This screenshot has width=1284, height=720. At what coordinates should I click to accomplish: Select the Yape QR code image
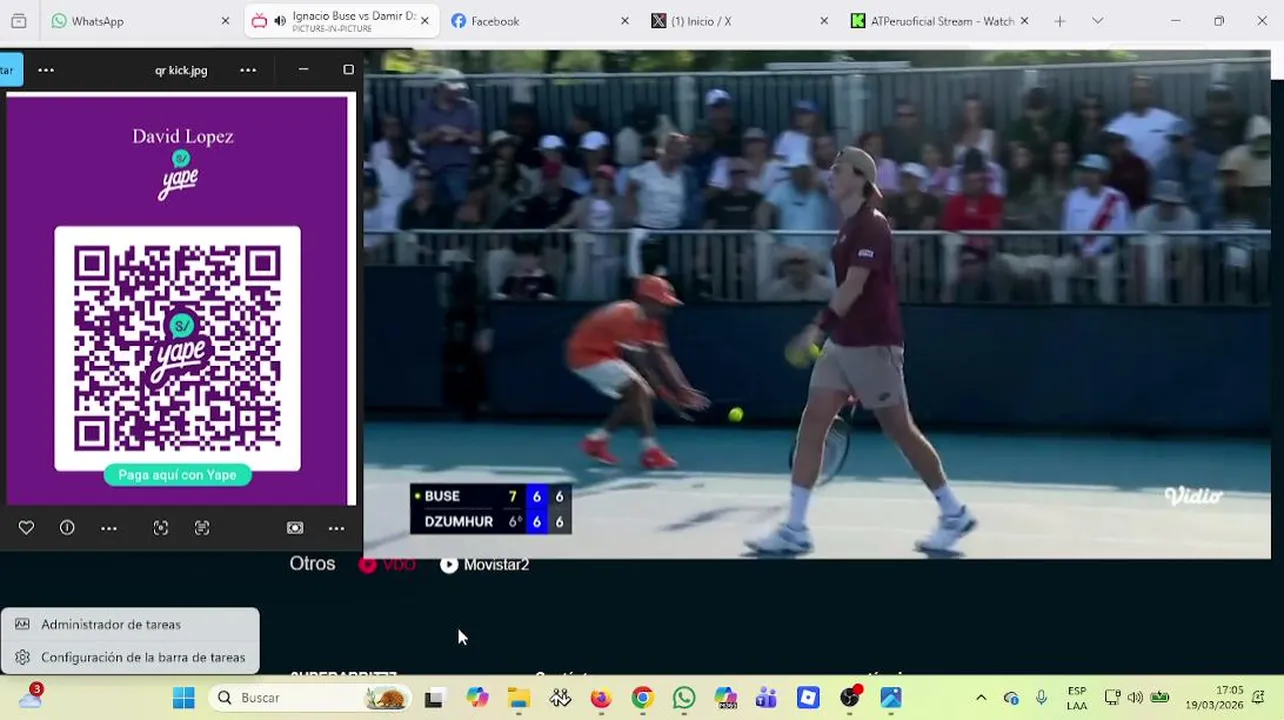point(177,348)
